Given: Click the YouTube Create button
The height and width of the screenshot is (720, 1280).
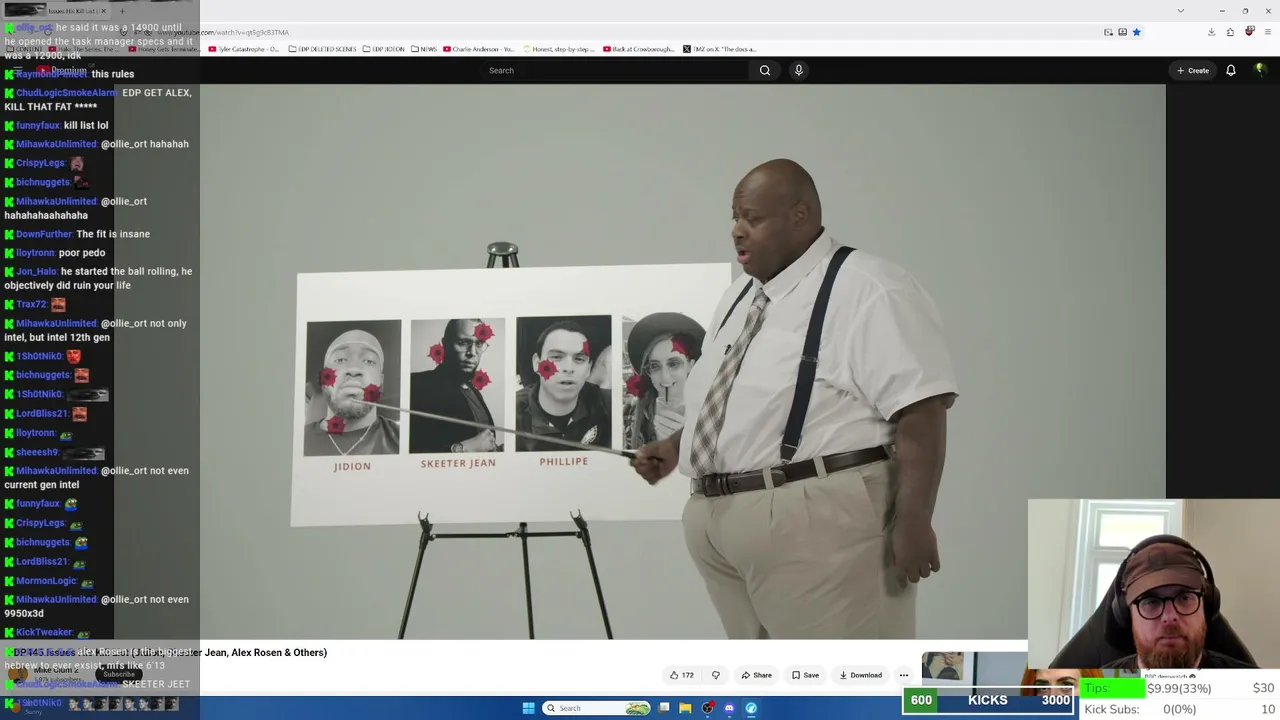Looking at the screenshot, I should point(1193,70).
